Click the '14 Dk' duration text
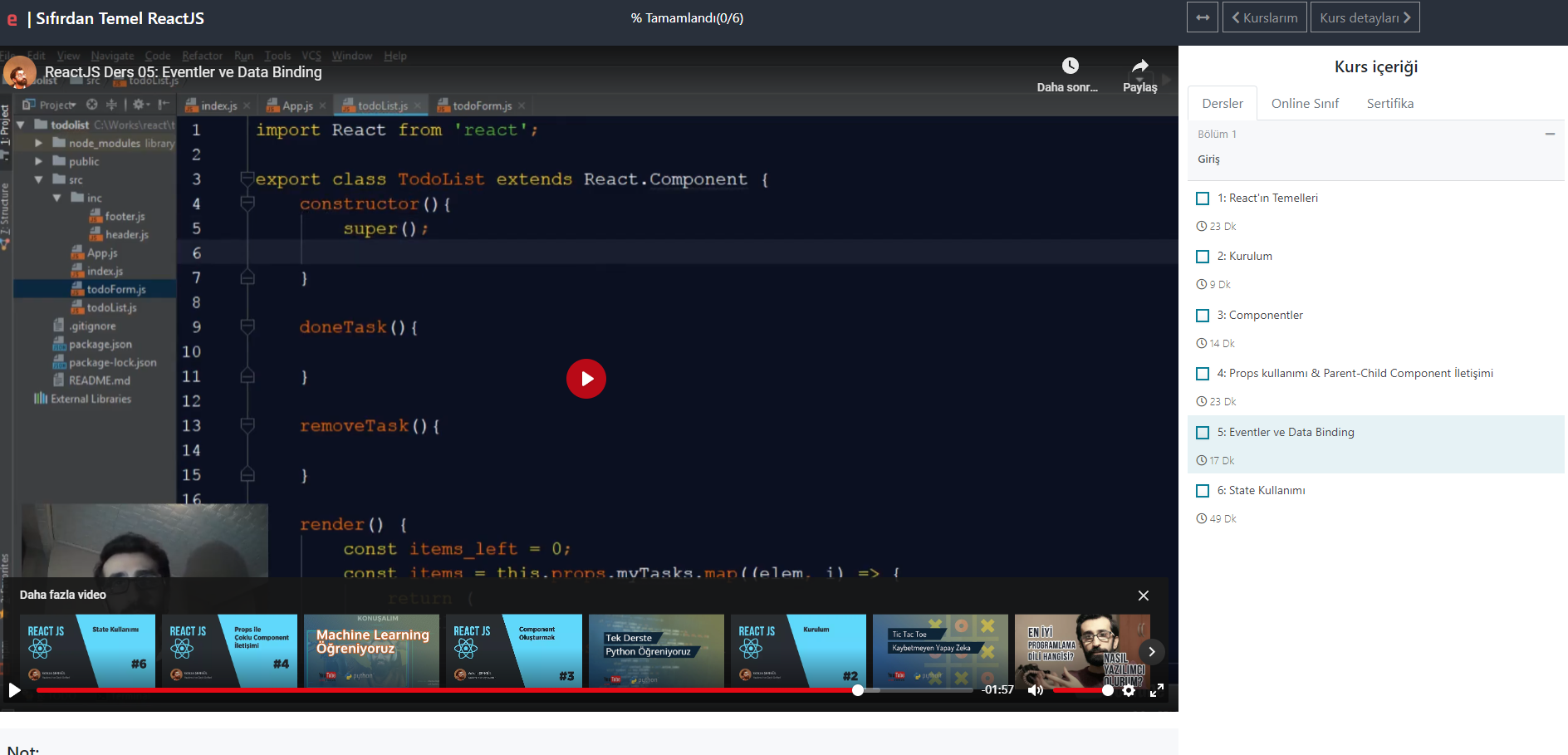 pos(1222,344)
